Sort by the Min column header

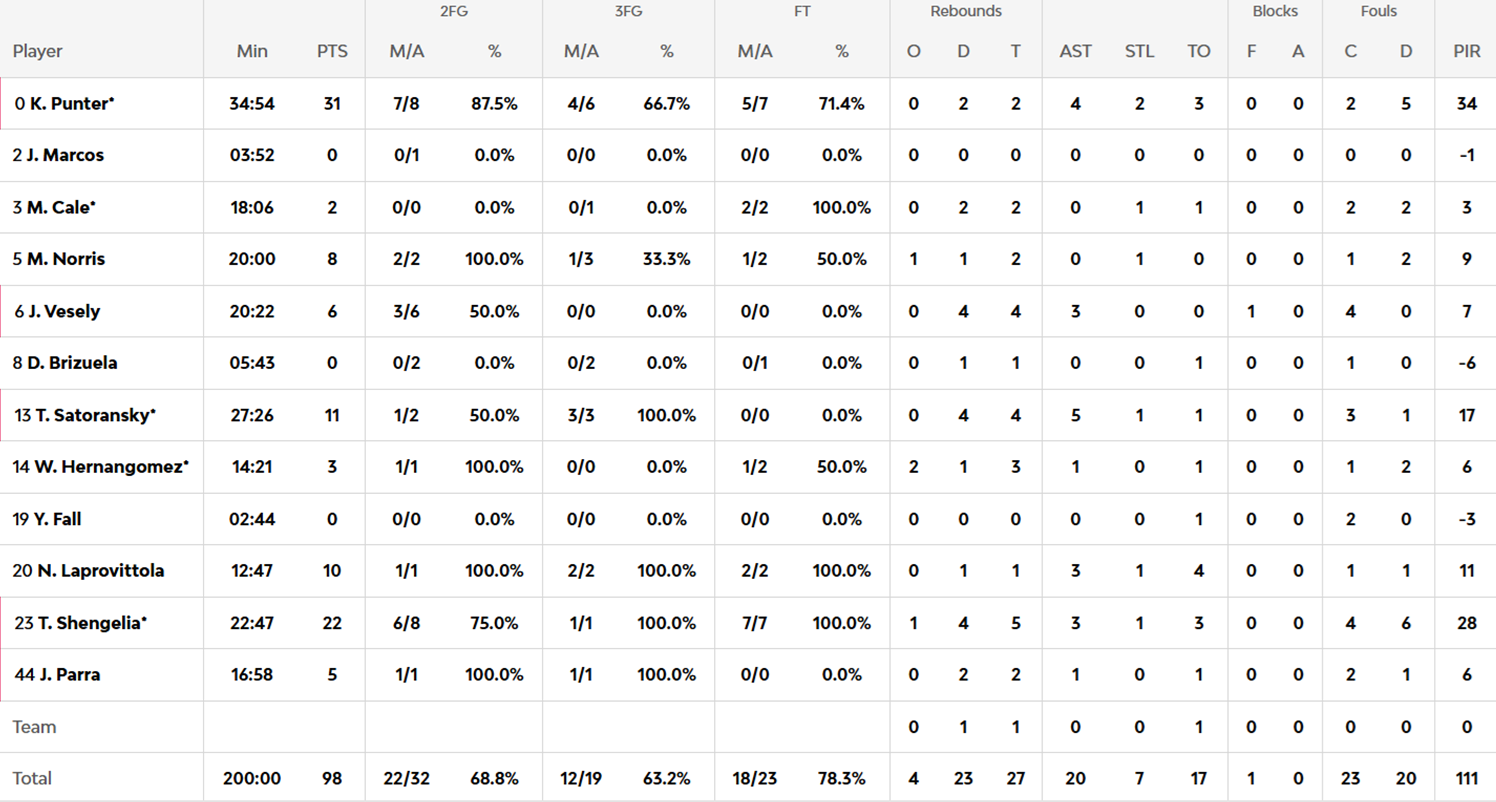pos(252,51)
